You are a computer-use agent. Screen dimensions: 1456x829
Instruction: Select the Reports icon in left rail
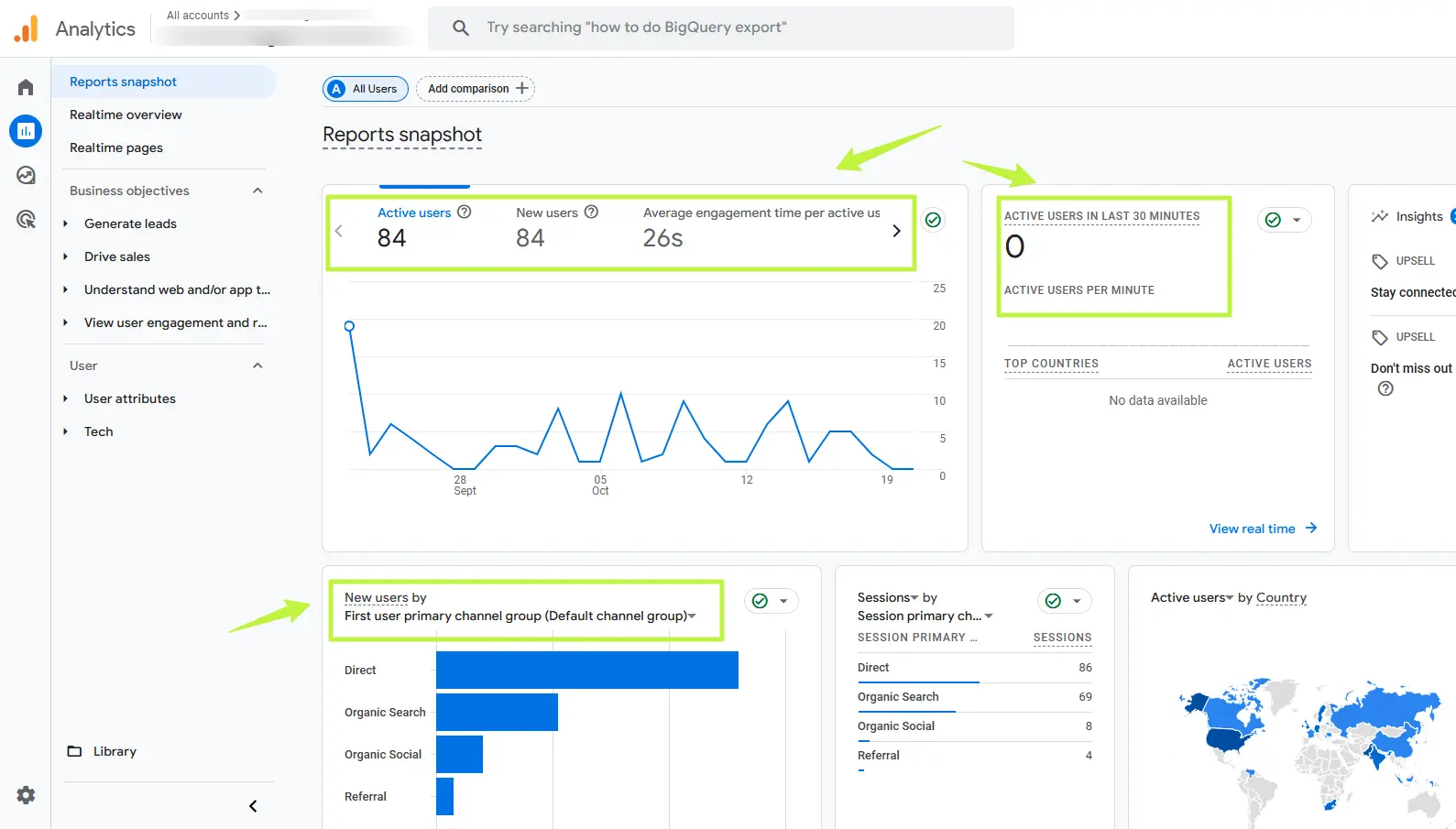[26, 131]
